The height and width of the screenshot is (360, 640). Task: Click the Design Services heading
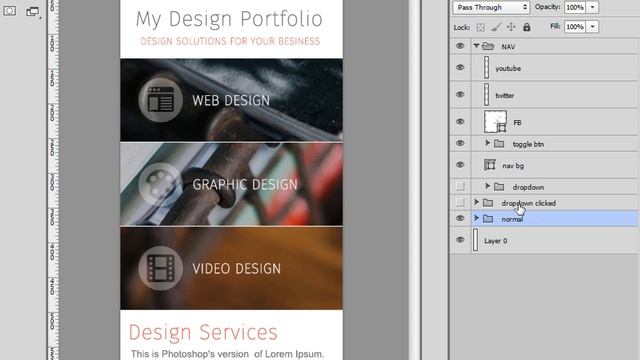point(203,332)
